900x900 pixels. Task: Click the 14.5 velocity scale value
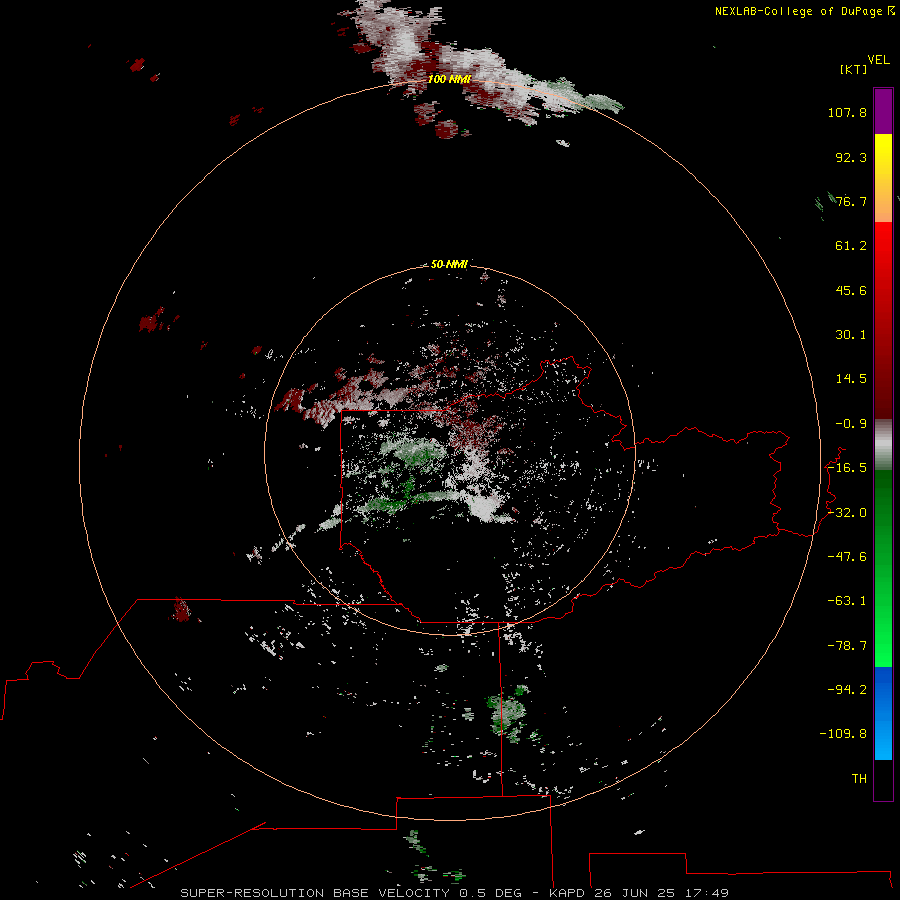[851, 379]
